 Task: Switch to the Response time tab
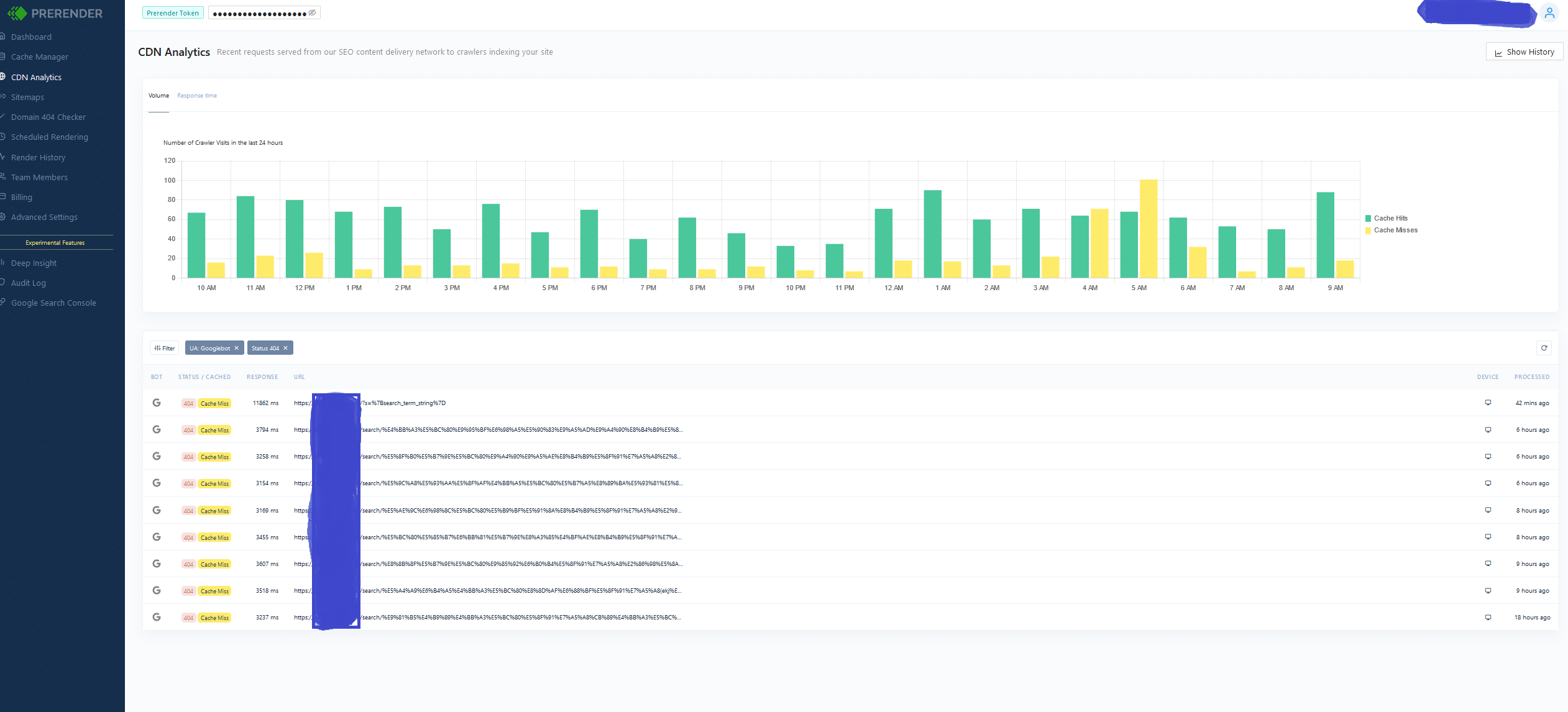point(197,96)
